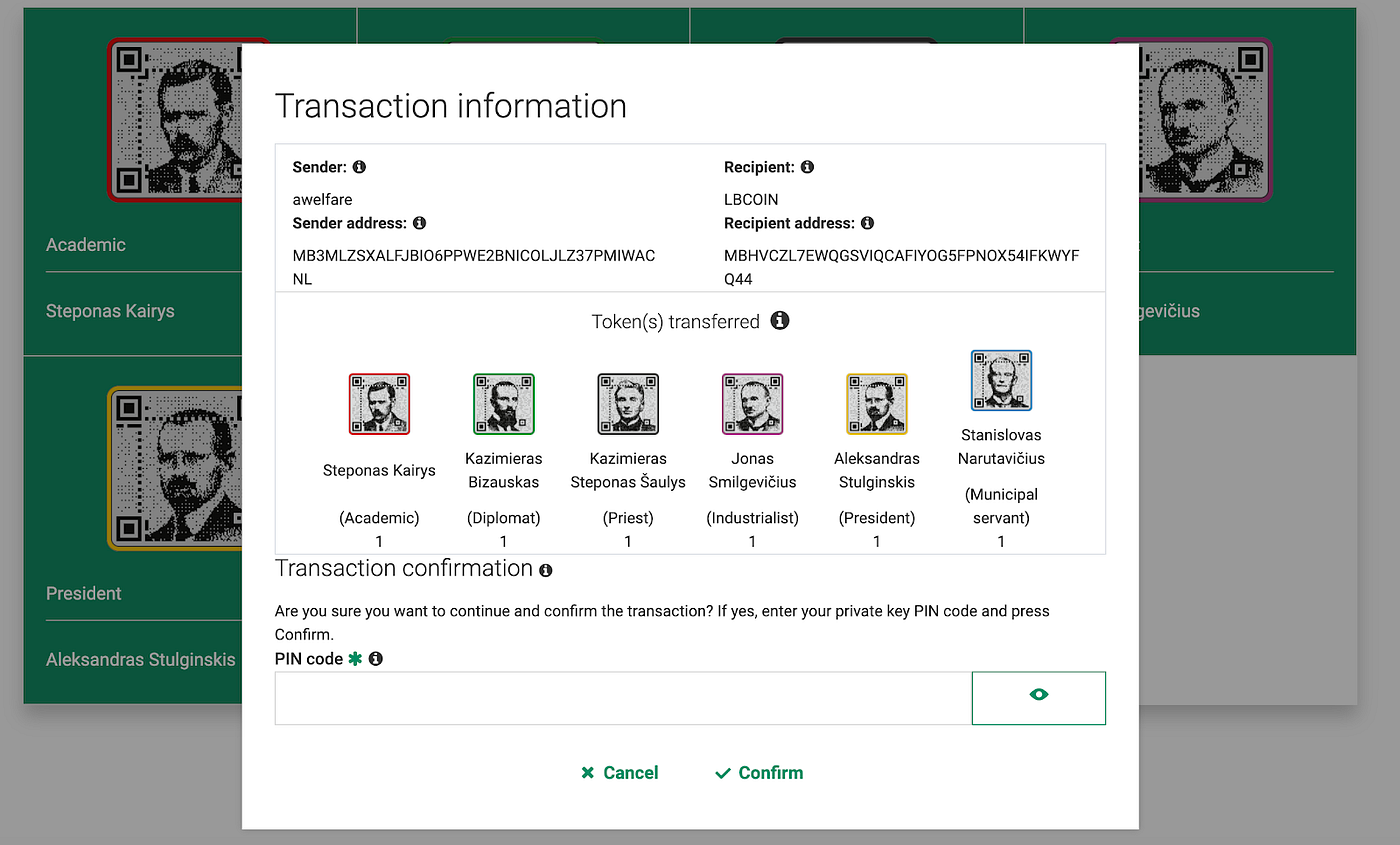The width and height of the screenshot is (1400, 845).
Task: Select the Steponas Kairys token thumbnail
Action: (379, 404)
